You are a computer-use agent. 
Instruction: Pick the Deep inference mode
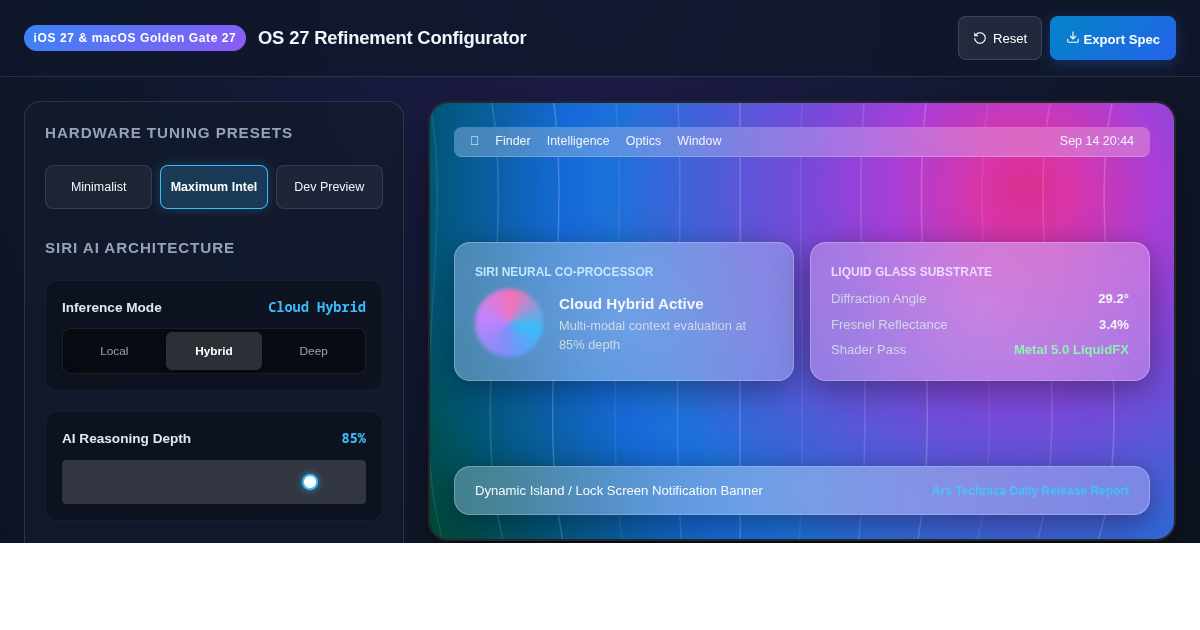314,351
